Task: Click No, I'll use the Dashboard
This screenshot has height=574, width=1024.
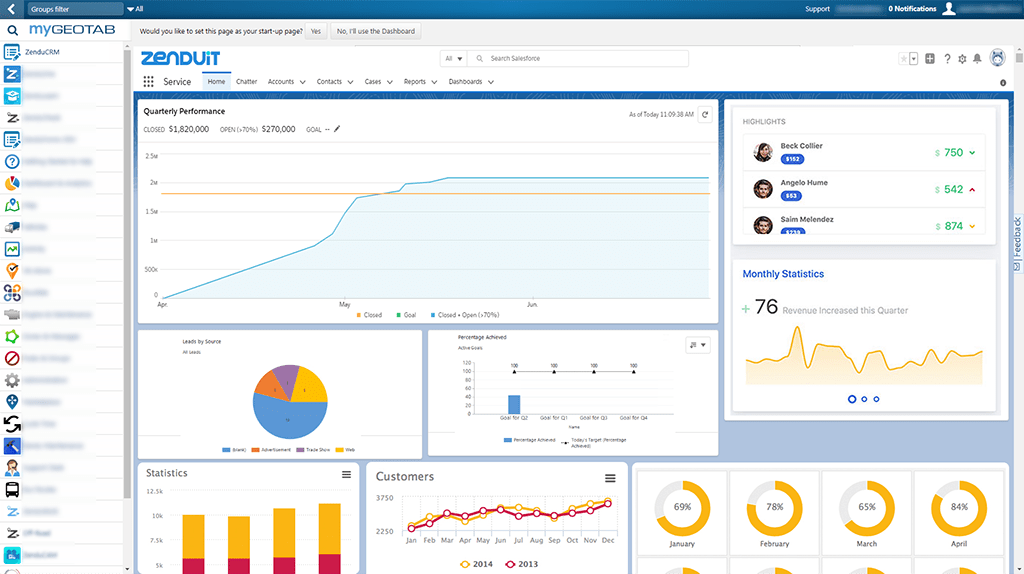Action: tap(376, 31)
